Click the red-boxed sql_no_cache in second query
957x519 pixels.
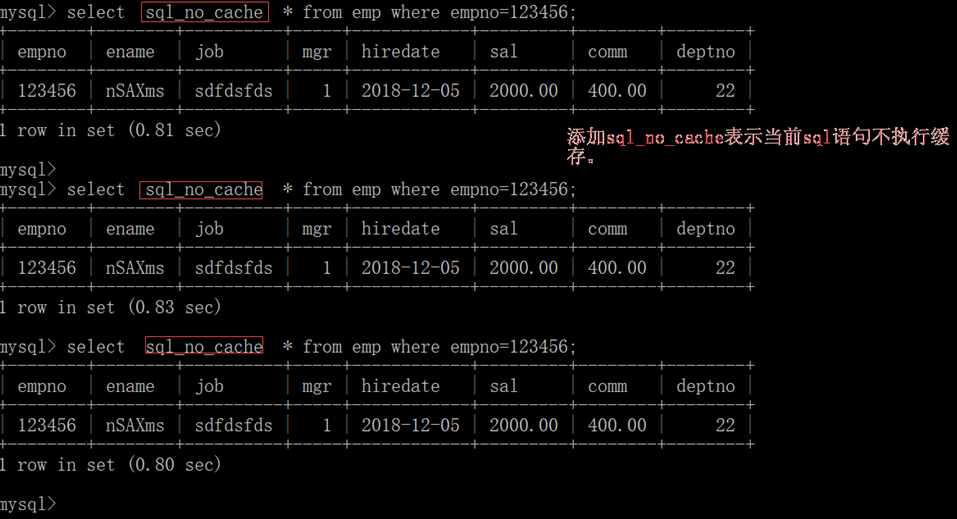[202, 190]
